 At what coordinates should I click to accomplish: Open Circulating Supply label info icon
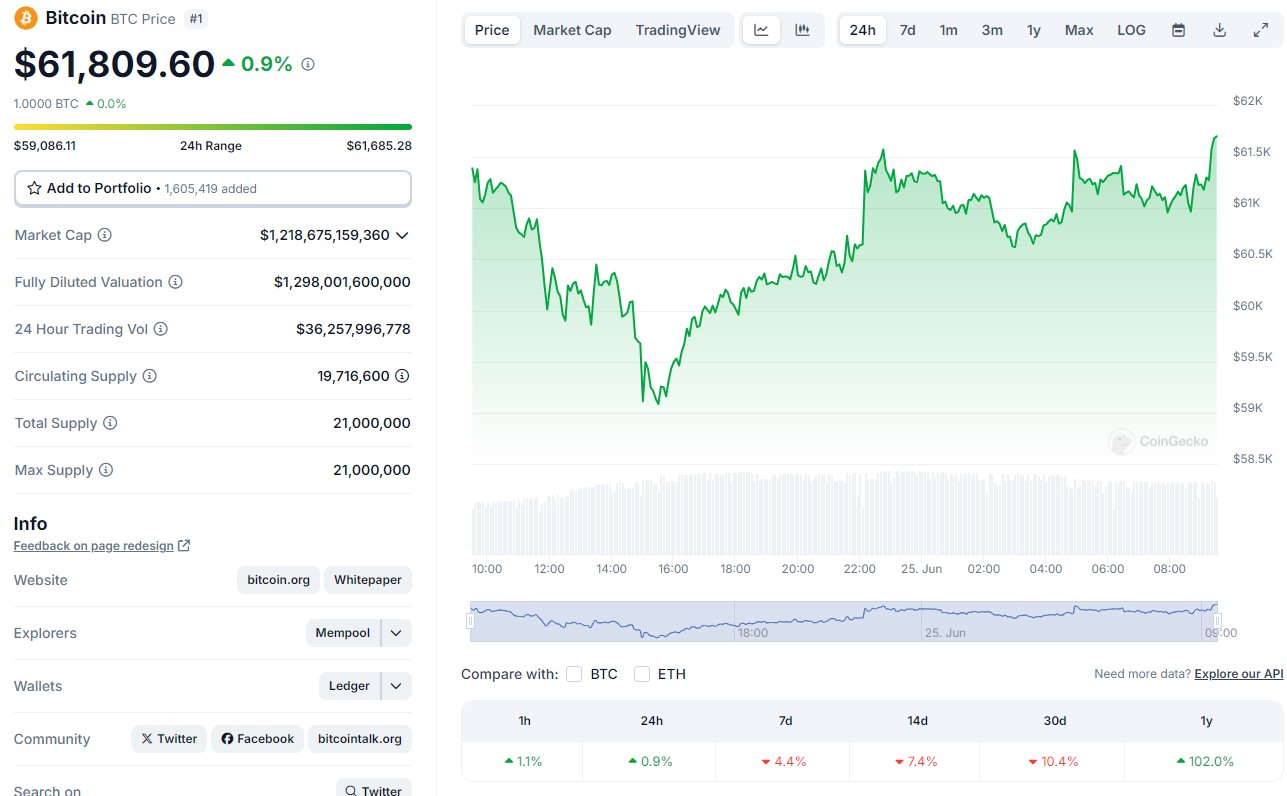point(150,376)
